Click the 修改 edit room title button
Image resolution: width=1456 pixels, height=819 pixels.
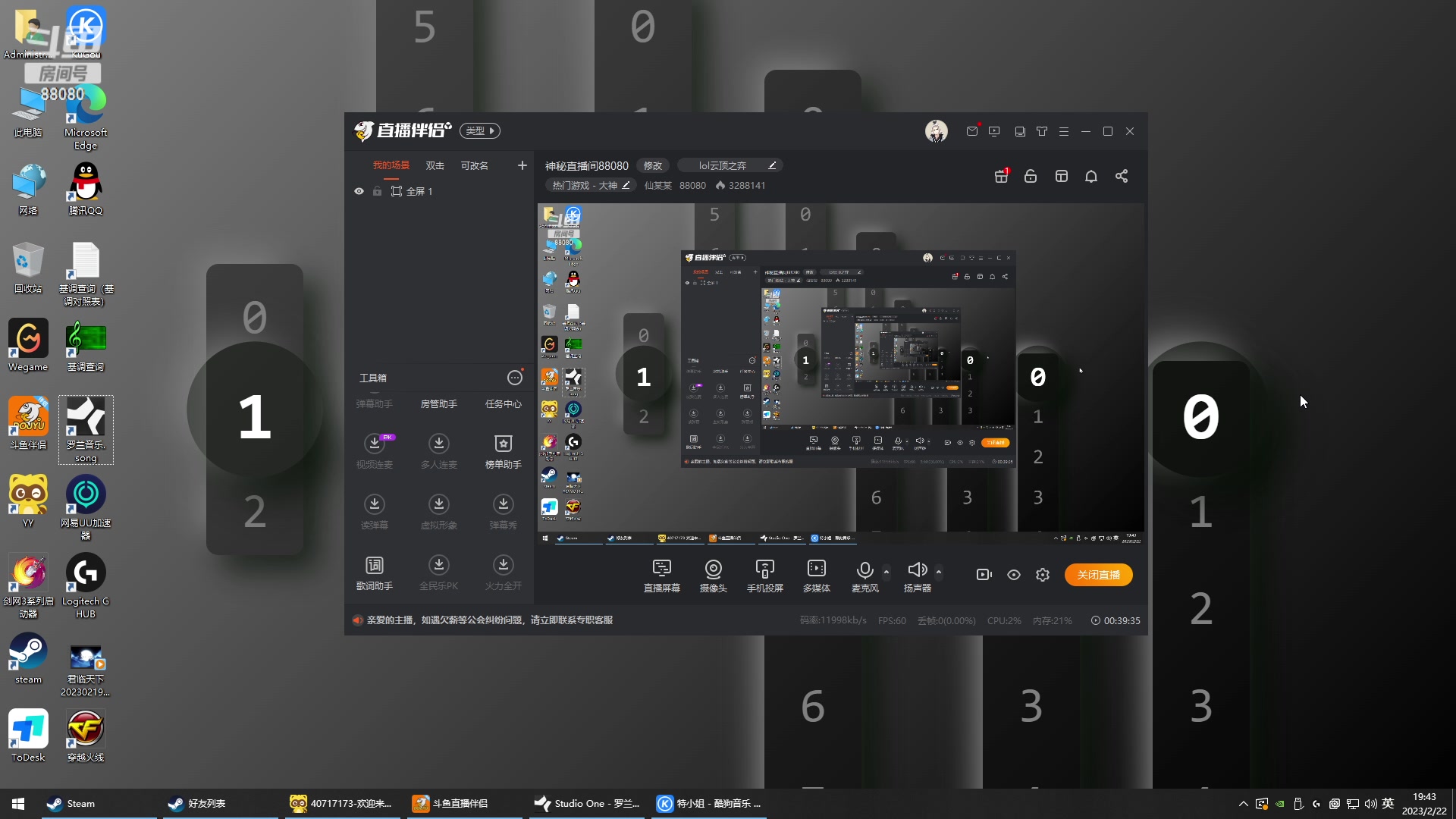pos(652,165)
